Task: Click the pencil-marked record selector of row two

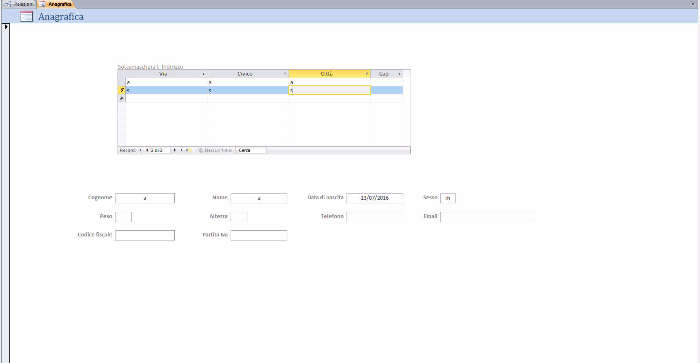Action: (121, 90)
